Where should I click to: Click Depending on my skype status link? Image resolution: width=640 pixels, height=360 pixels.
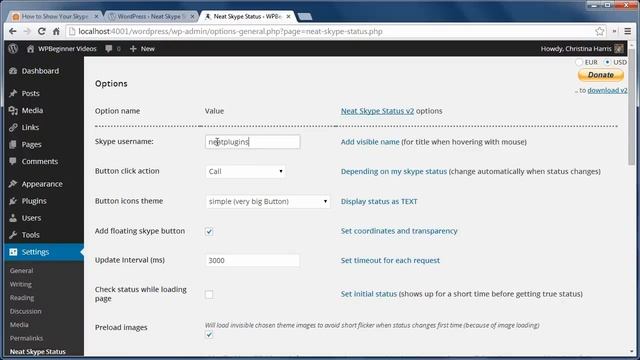pyautogui.click(x=394, y=171)
